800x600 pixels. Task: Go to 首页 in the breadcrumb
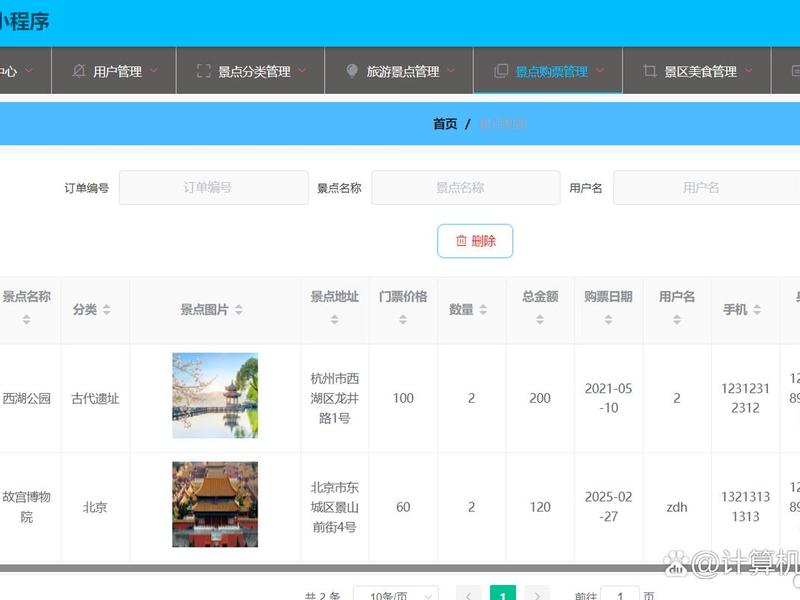445,124
